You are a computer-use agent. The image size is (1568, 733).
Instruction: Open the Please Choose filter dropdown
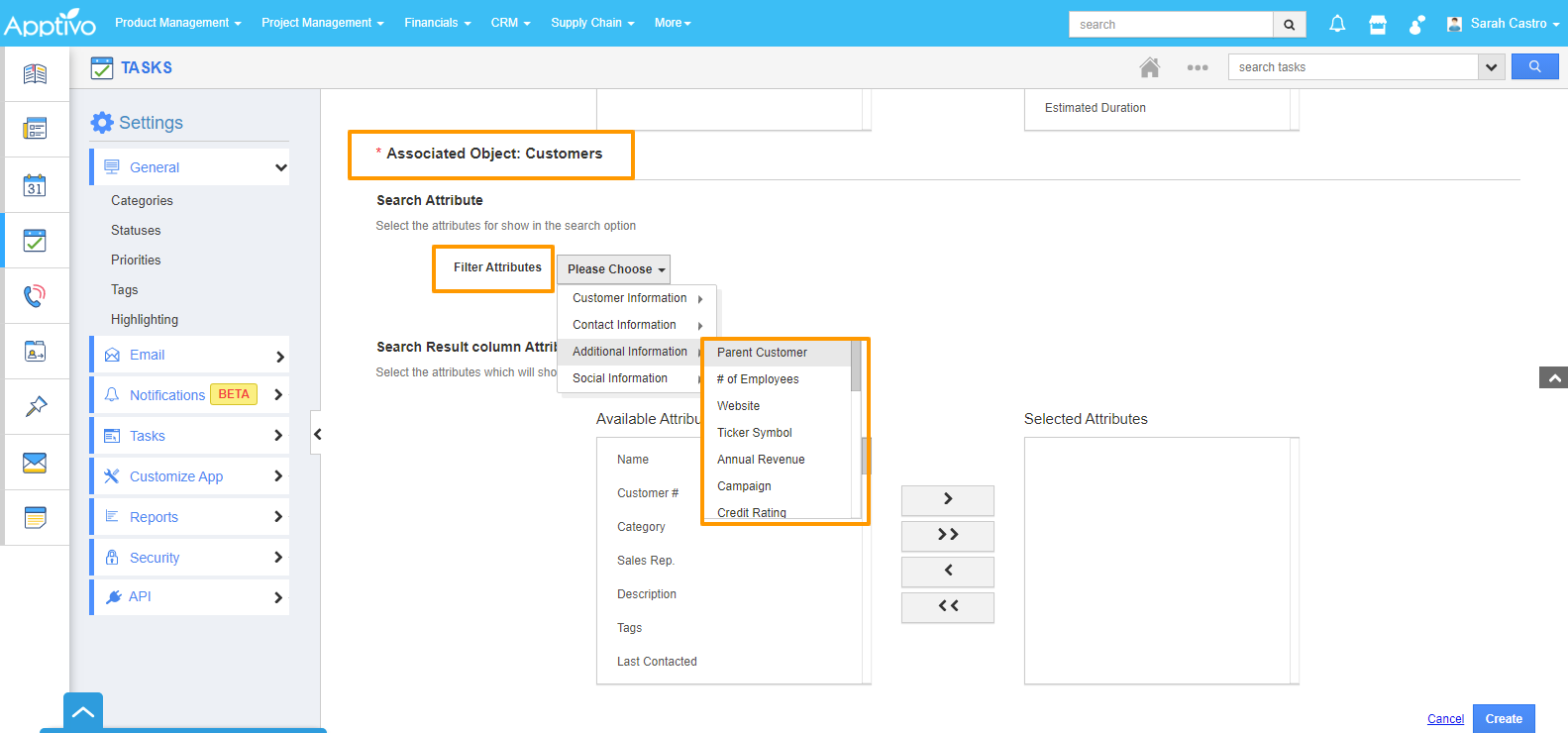tap(613, 269)
